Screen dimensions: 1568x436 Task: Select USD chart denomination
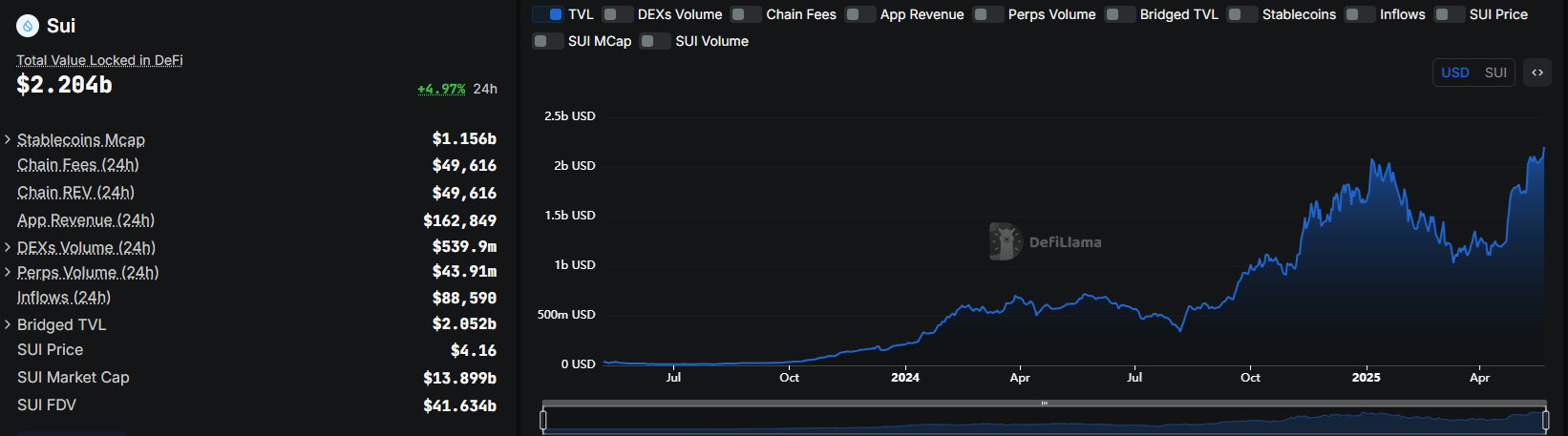(1455, 73)
